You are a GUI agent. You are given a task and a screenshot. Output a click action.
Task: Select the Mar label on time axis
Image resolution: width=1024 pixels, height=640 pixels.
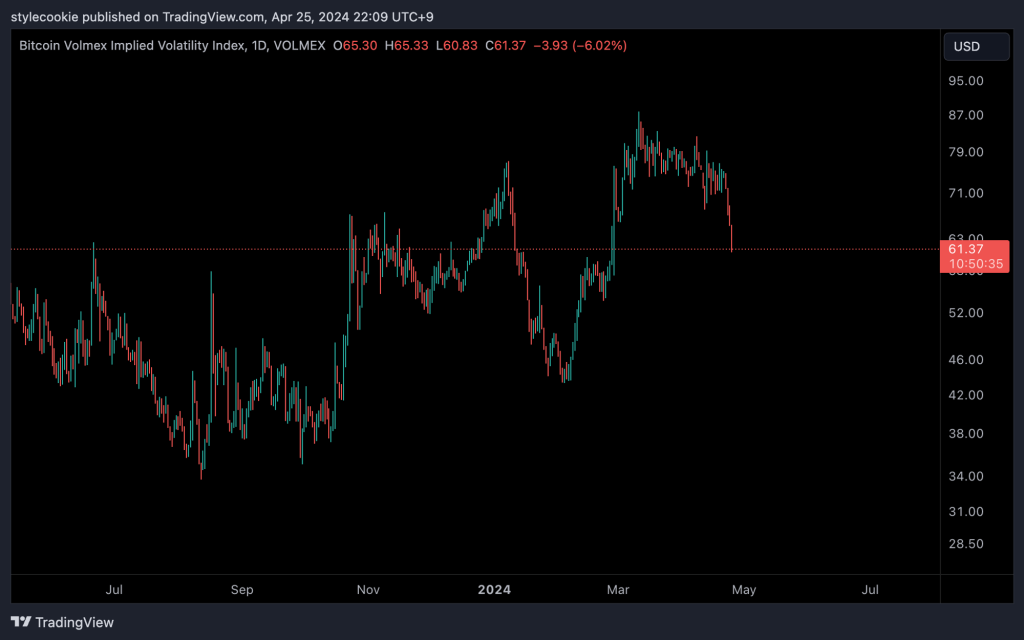(618, 590)
